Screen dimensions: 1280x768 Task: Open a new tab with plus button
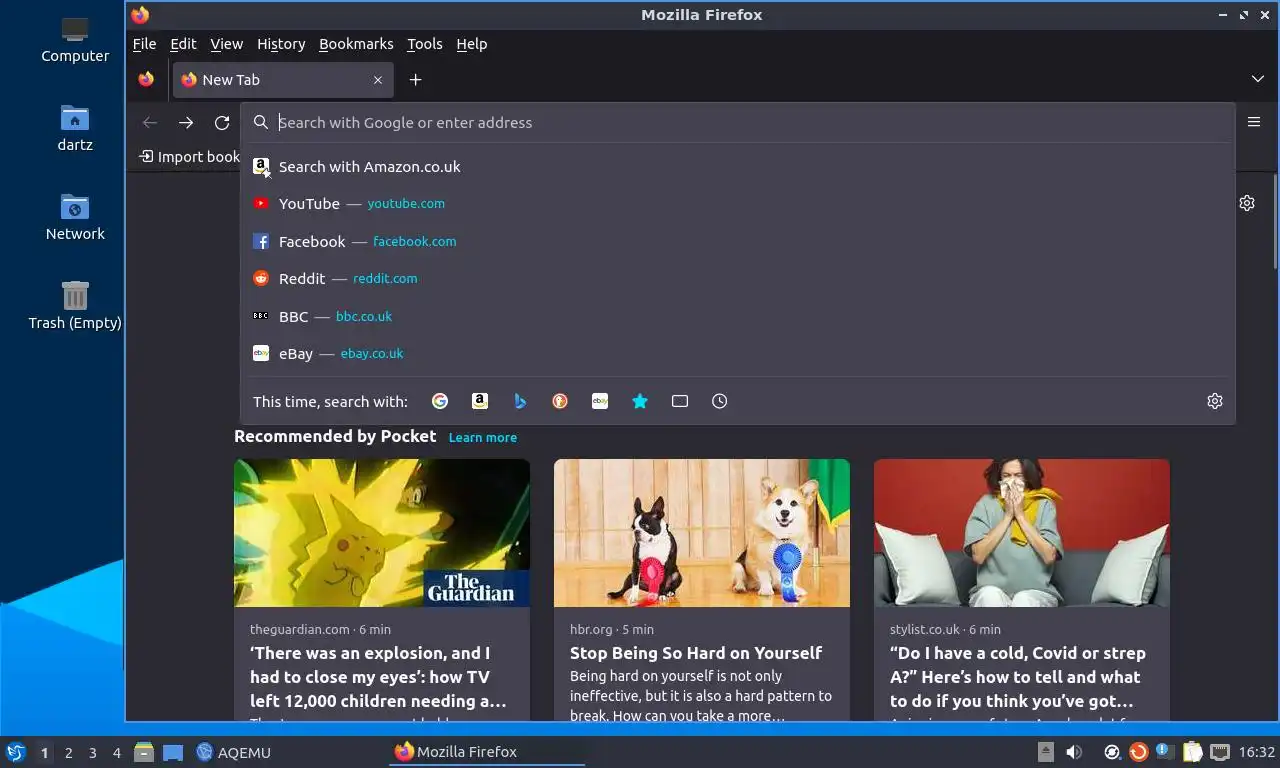[x=415, y=80]
